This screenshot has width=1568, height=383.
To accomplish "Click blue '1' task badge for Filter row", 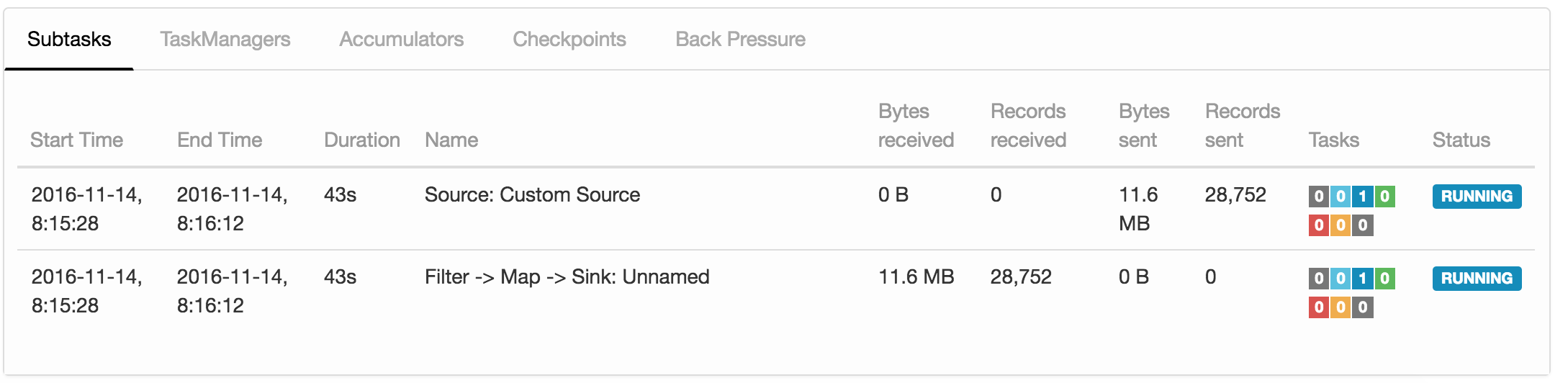I will click(1362, 279).
